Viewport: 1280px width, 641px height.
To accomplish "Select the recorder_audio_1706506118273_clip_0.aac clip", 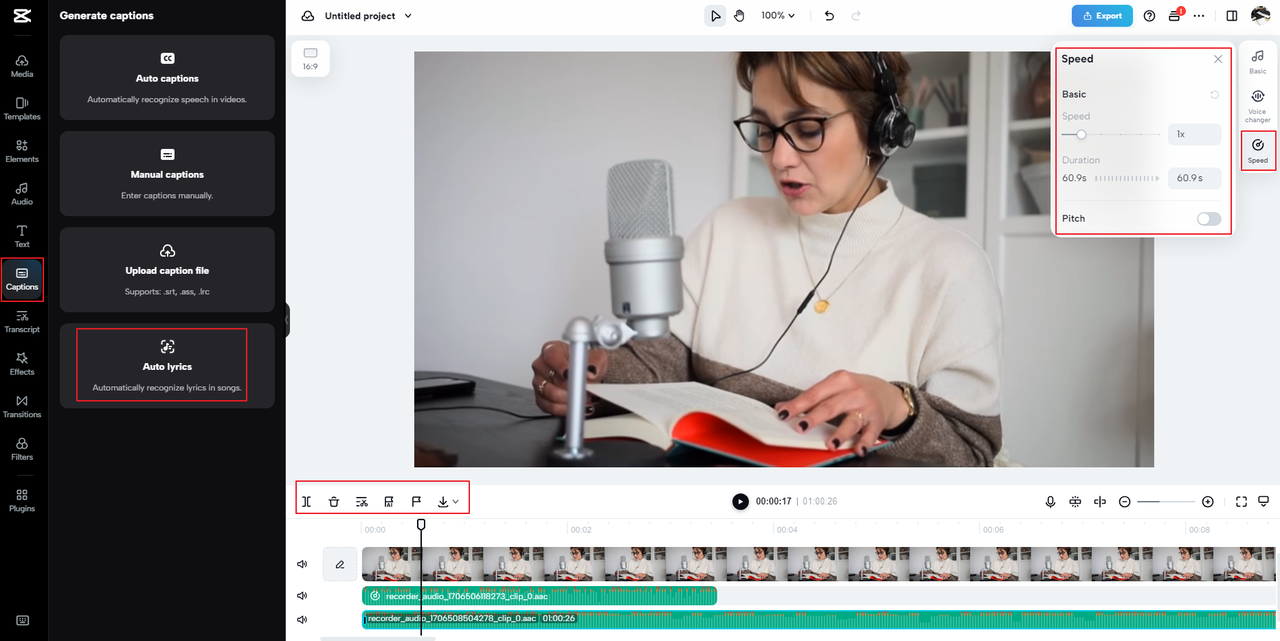I will (539, 595).
